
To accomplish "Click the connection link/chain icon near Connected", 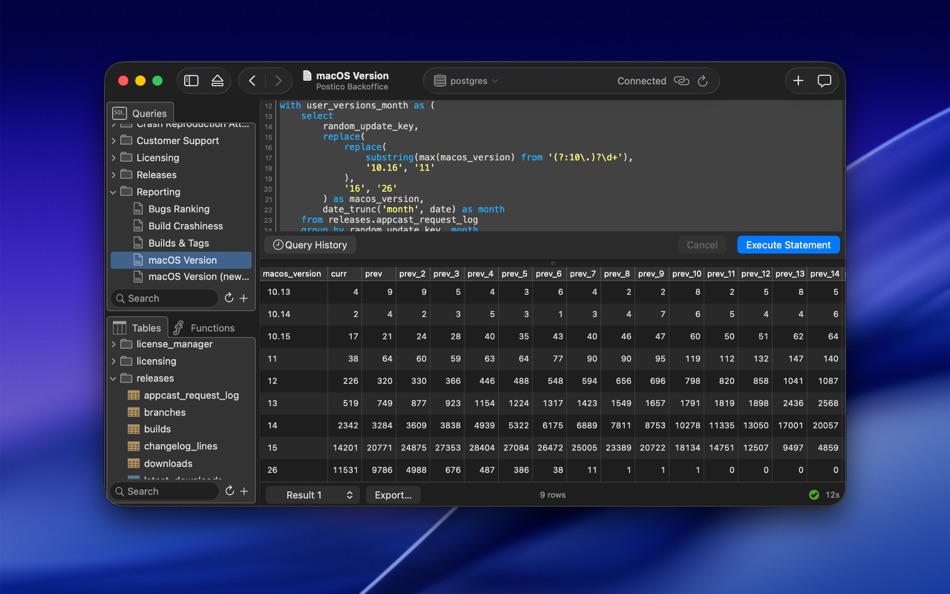I will (x=682, y=81).
